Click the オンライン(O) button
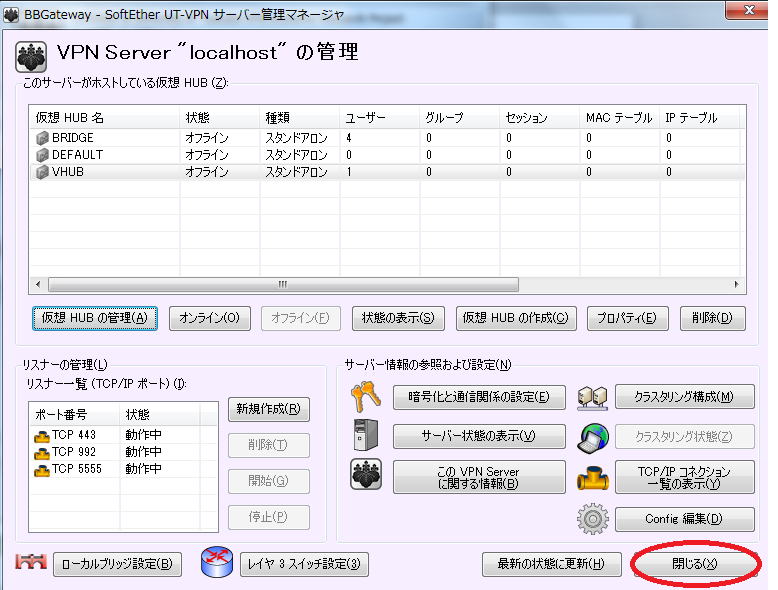 click(209, 318)
